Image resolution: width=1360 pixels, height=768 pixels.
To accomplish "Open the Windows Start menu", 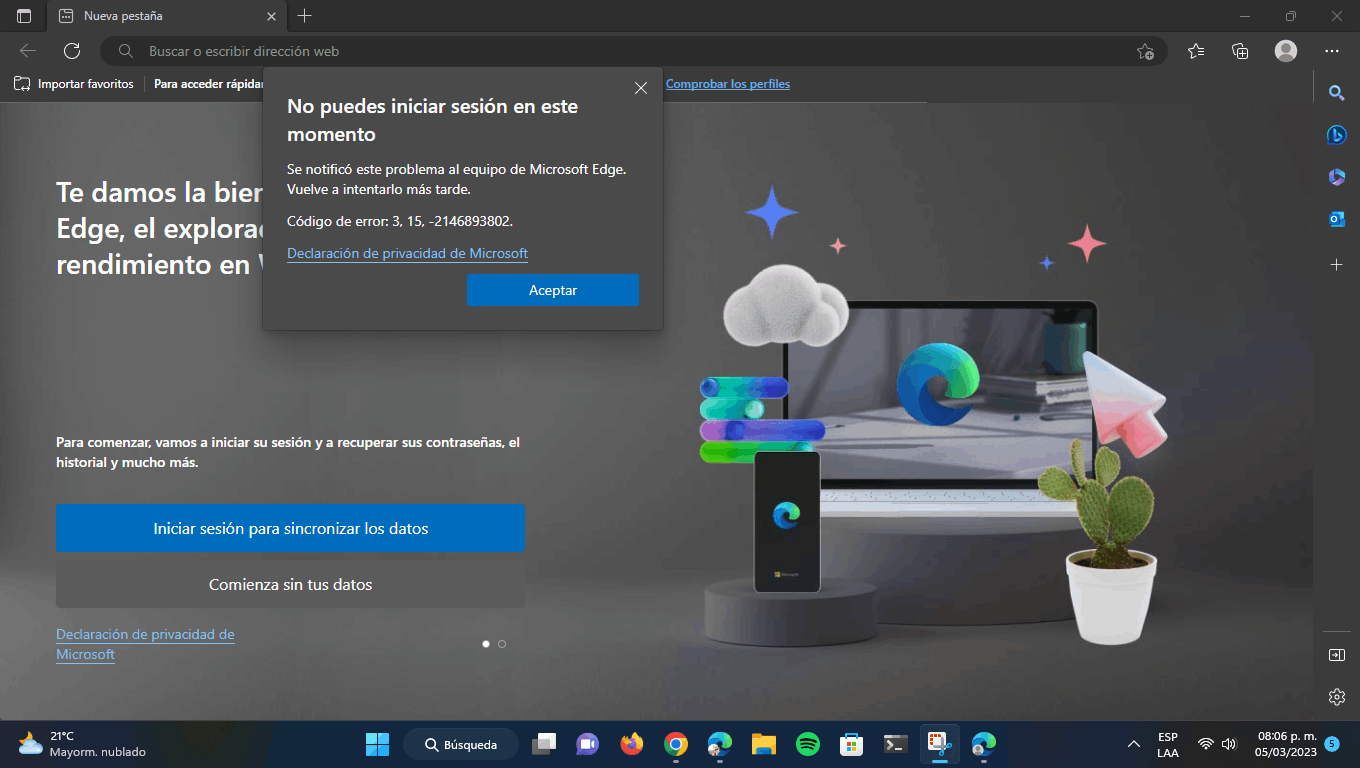I will 377,744.
